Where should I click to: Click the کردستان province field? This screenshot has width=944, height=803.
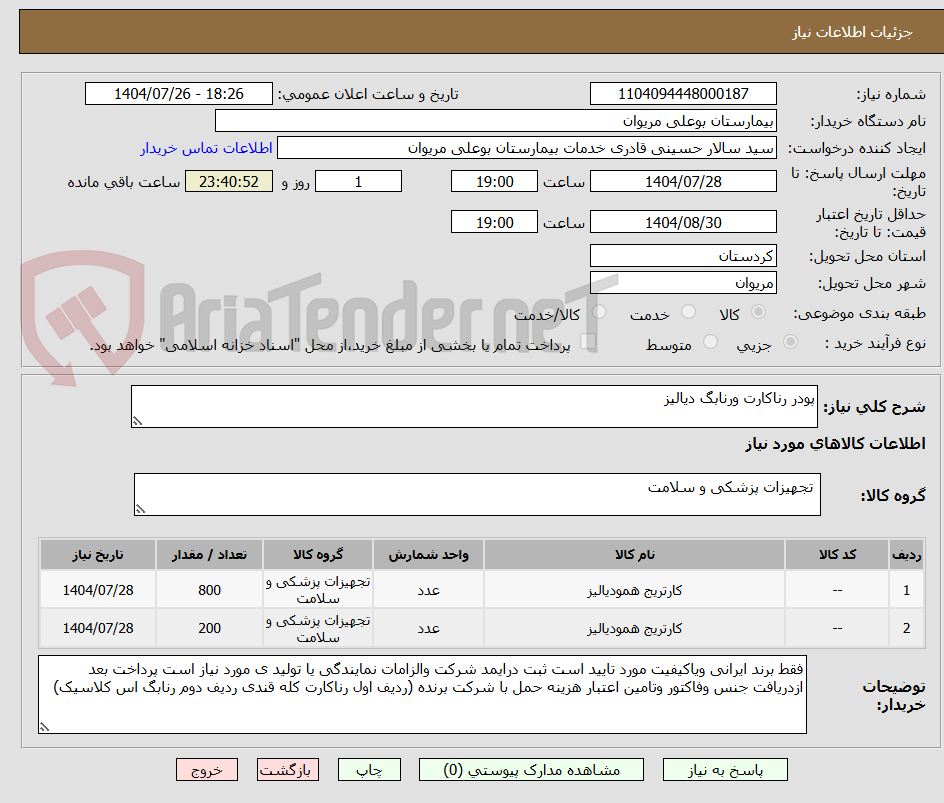(683, 255)
